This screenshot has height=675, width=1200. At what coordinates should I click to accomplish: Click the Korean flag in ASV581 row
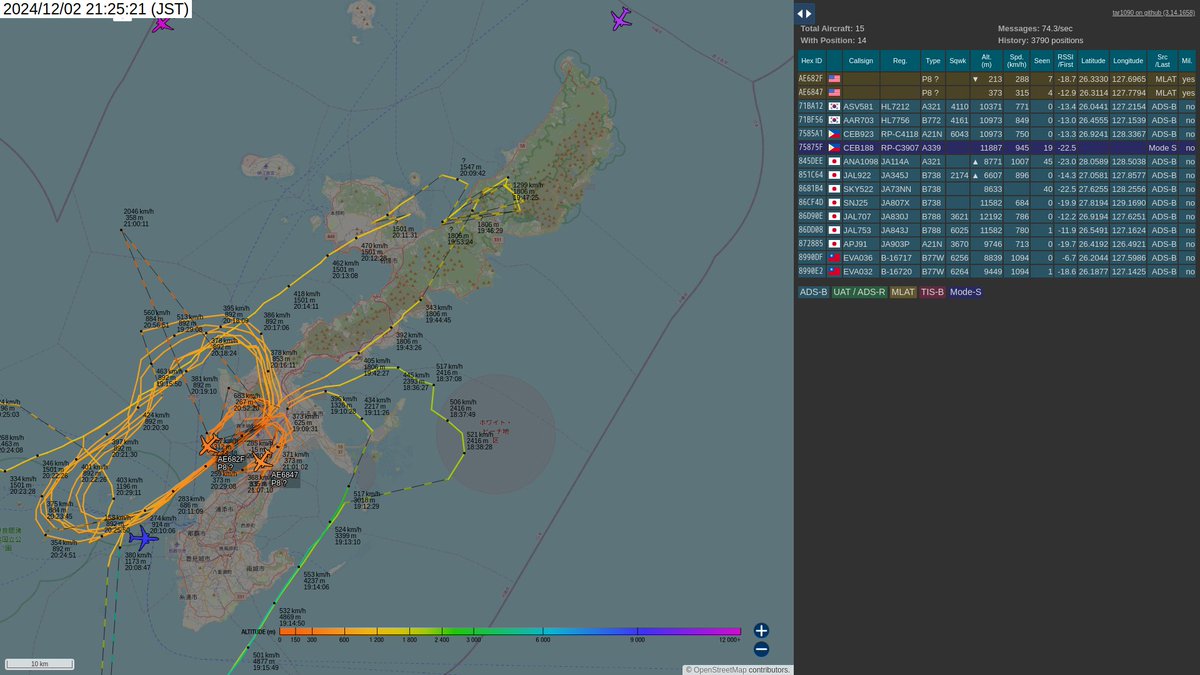[x=834, y=106]
